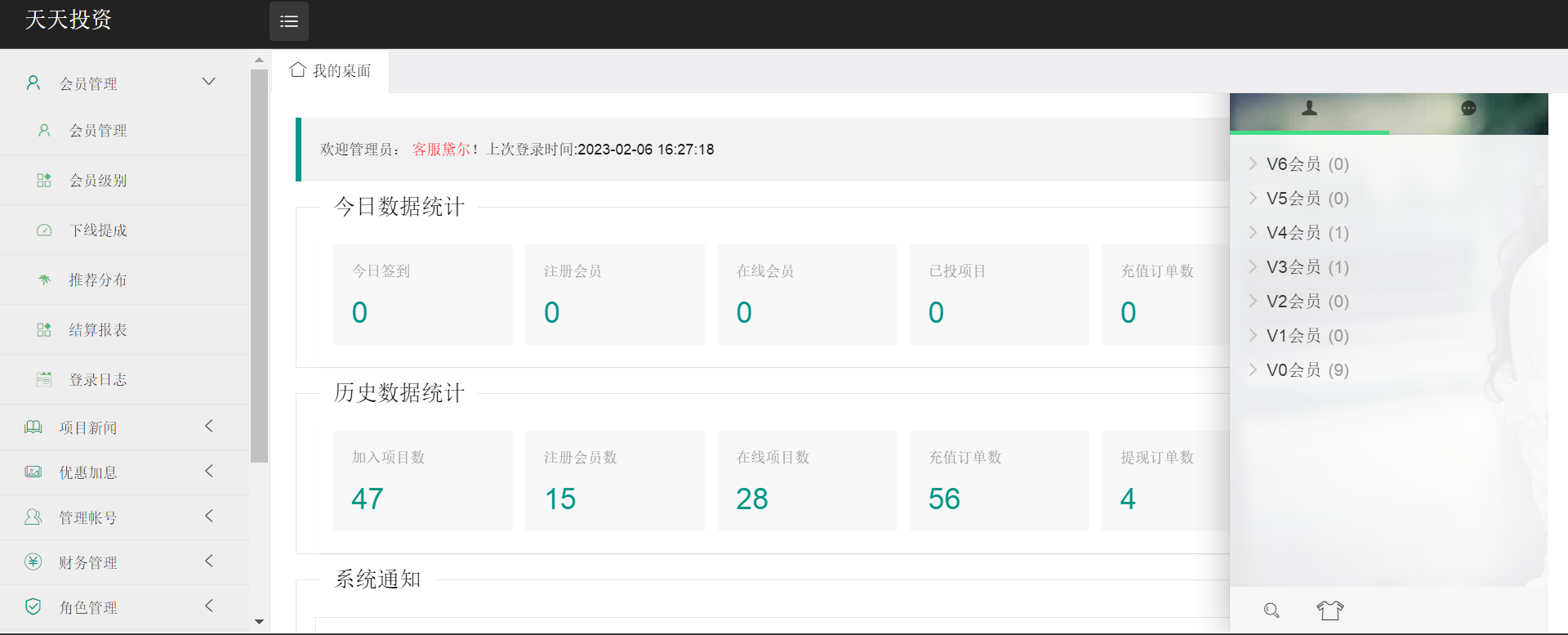Click the skin T-shirt icon in chat panel
This screenshot has width=1568, height=635.
(1330, 610)
